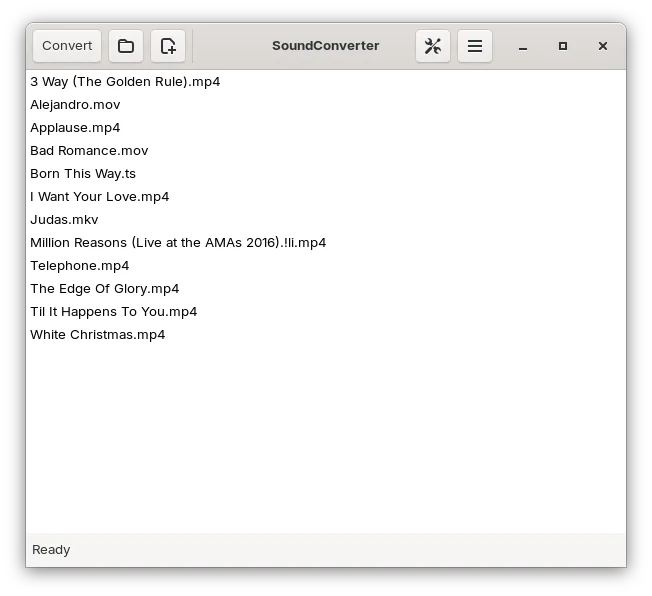652x596 pixels.
Task: Select the Alejandro.mov file
Action: click(x=75, y=105)
